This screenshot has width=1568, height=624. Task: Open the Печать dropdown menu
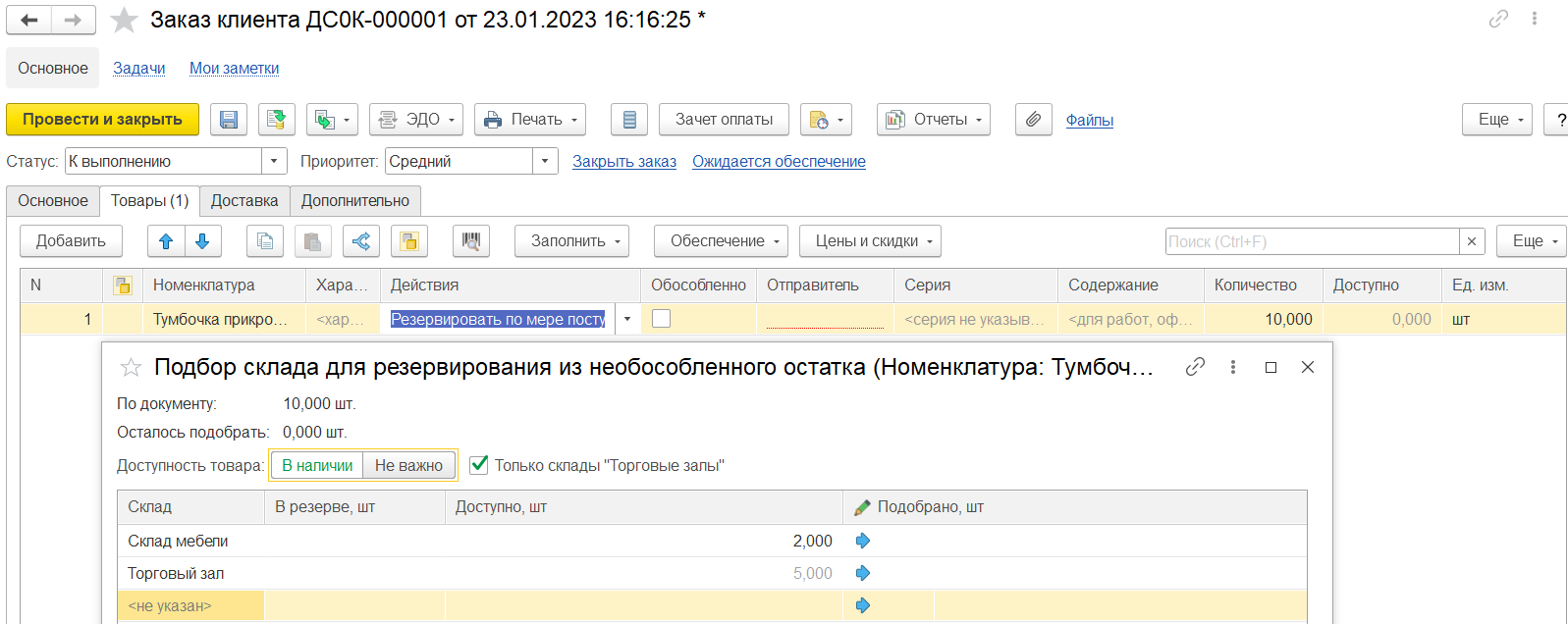(x=530, y=120)
